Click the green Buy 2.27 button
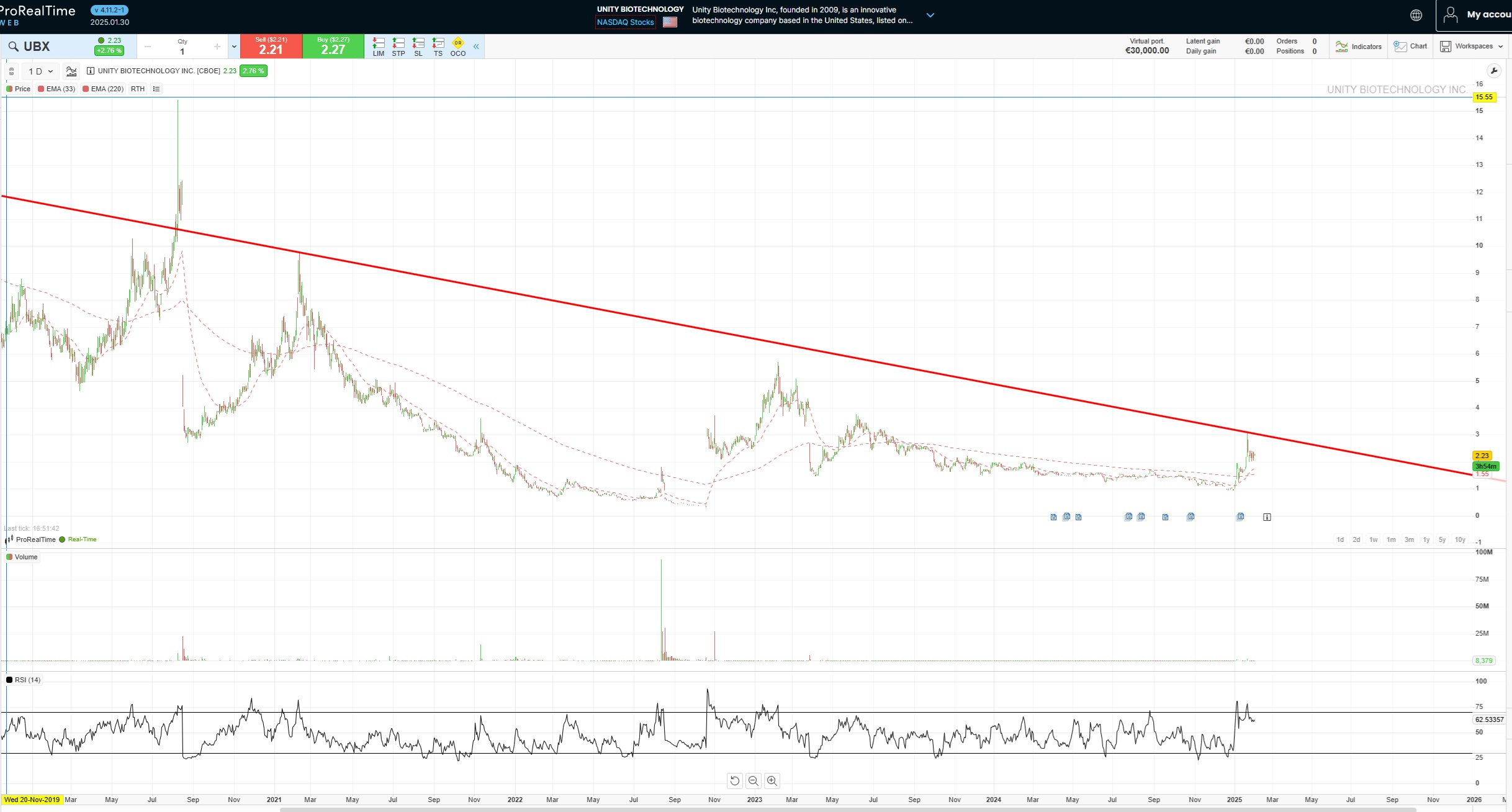The height and width of the screenshot is (812, 1512). click(333, 47)
